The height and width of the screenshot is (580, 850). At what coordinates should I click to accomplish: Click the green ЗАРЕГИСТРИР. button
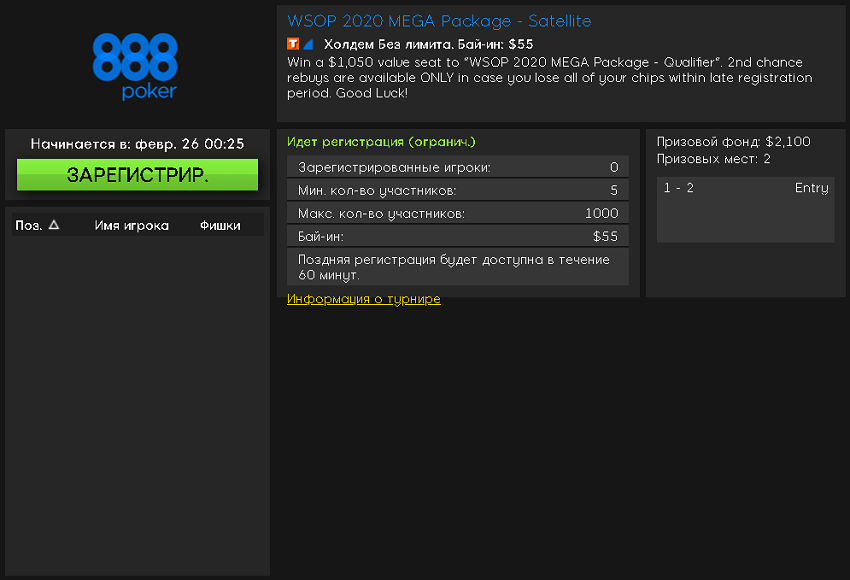(137, 175)
